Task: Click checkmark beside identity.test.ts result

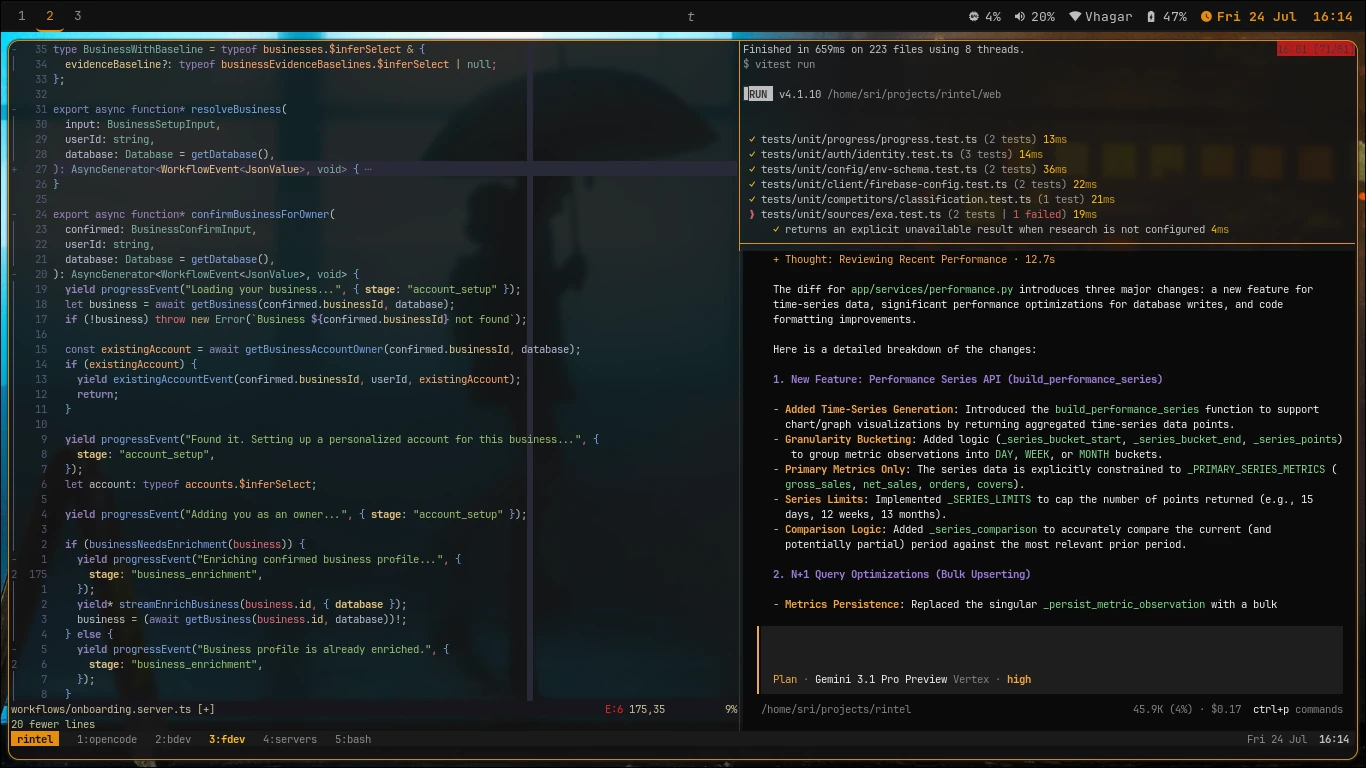Action: (x=752, y=155)
